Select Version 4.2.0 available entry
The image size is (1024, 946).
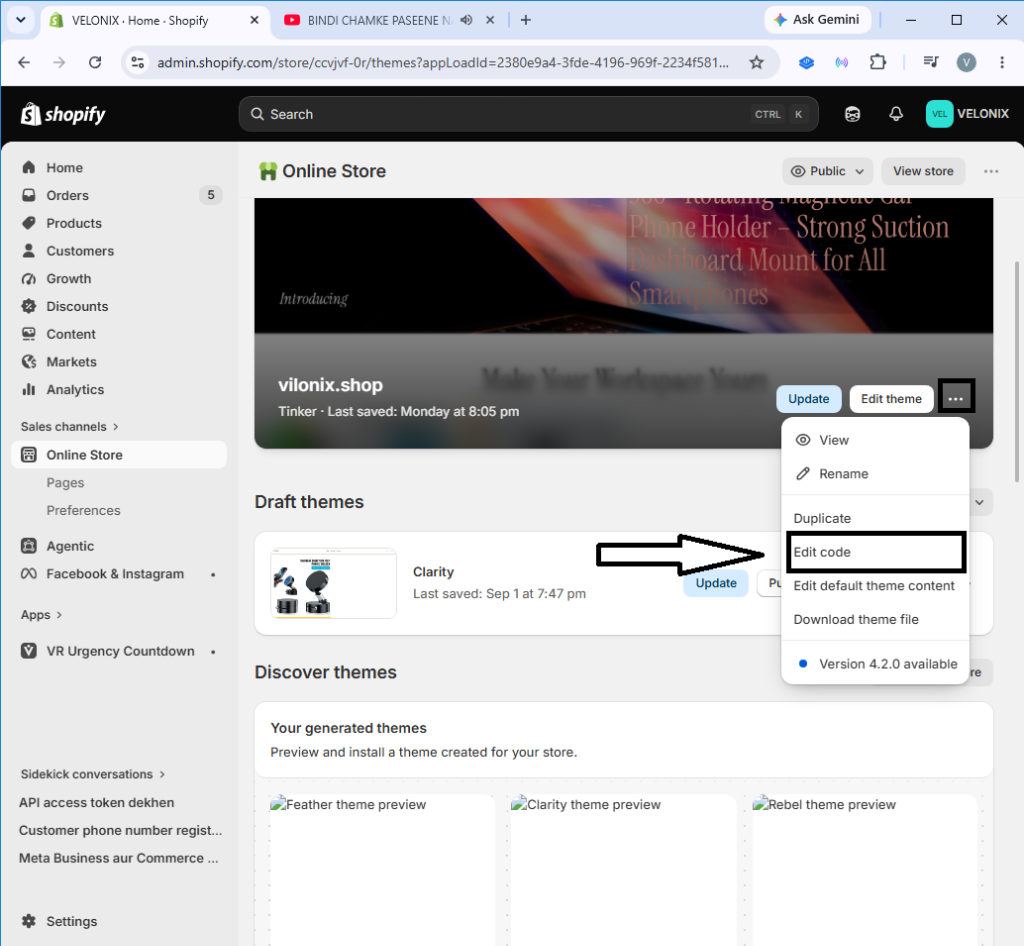(875, 664)
